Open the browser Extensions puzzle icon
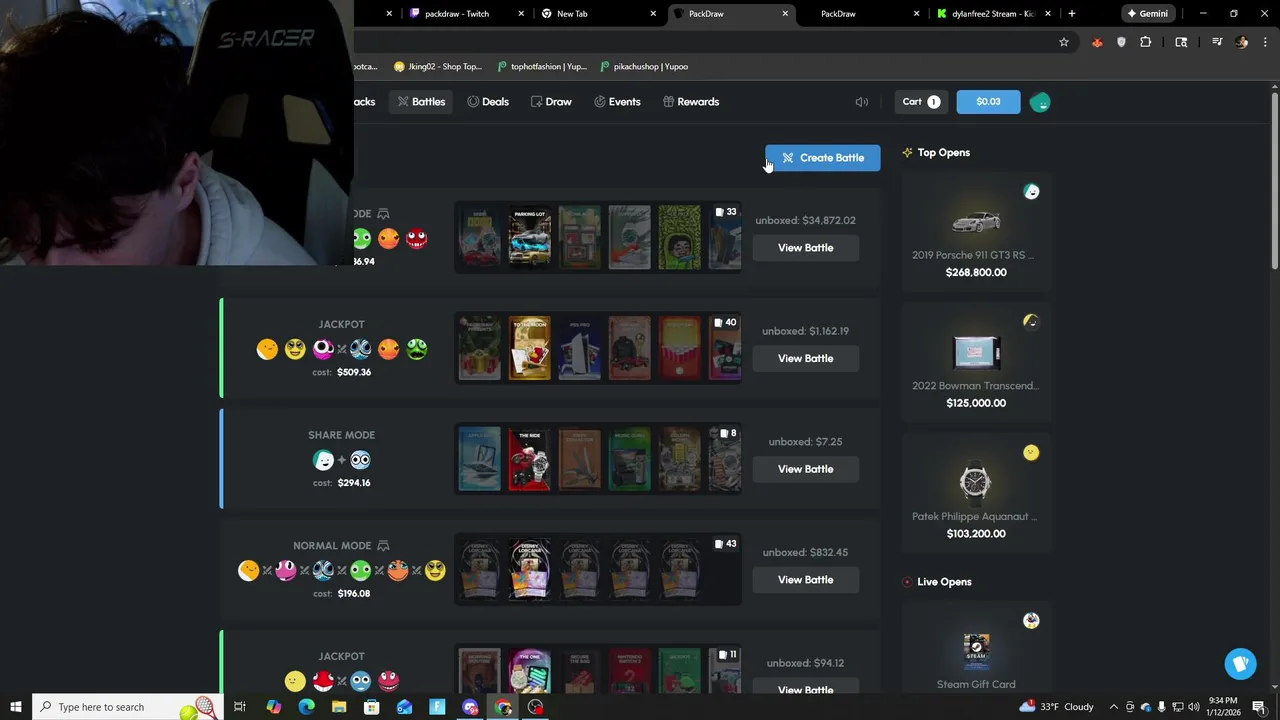The width and height of the screenshot is (1280, 720). [1146, 42]
